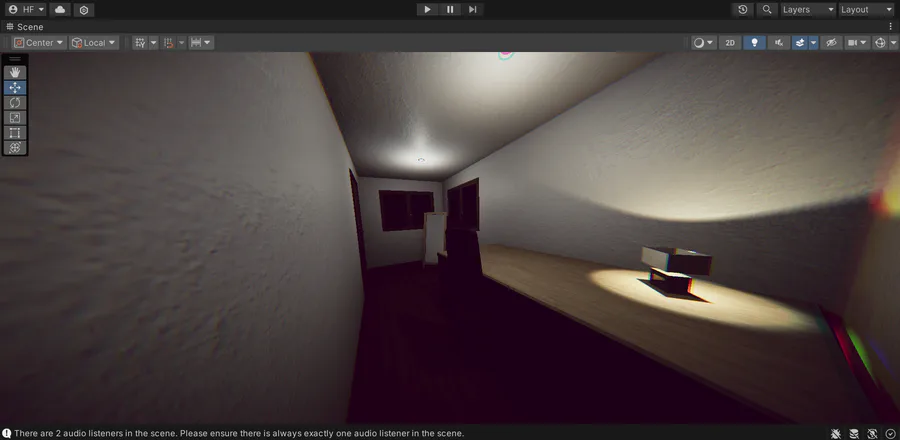Viewport: 900px width, 440px height.
Task: Click the audio listeners warning message
Action: pyautogui.click(x=239, y=433)
